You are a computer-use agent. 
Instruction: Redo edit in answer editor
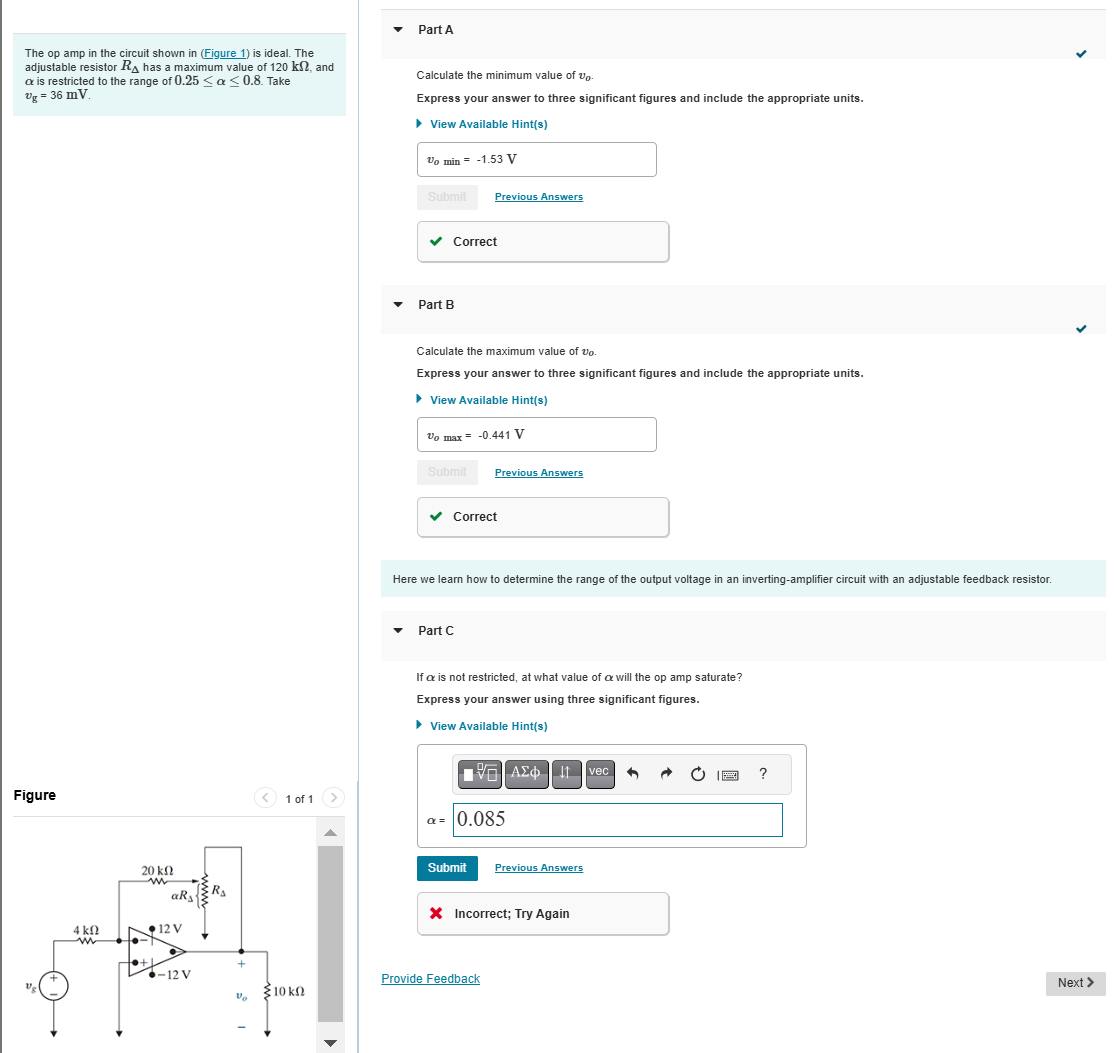click(666, 774)
